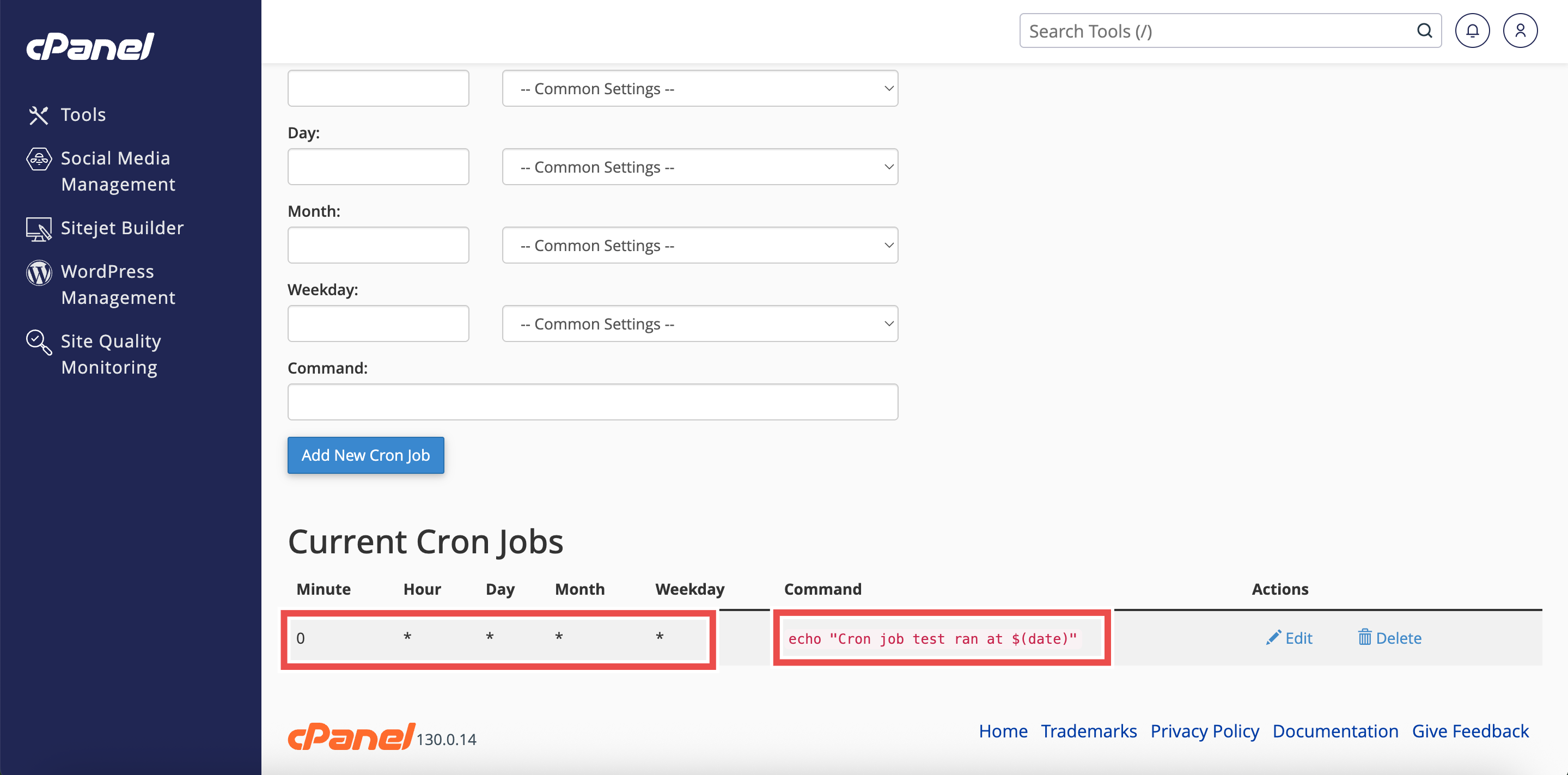Open the topmost Common Settings dropdown
This screenshot has height=775, width=1568.
coord(699,88)
